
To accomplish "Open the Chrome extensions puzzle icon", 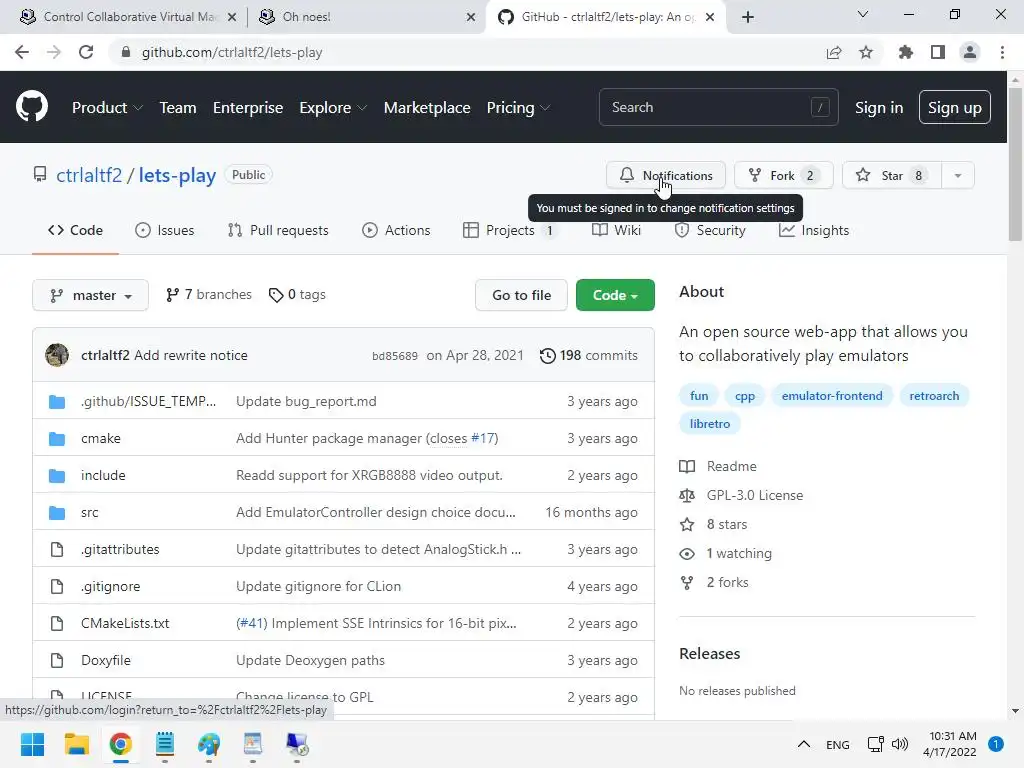I will (x=905, y=52).
